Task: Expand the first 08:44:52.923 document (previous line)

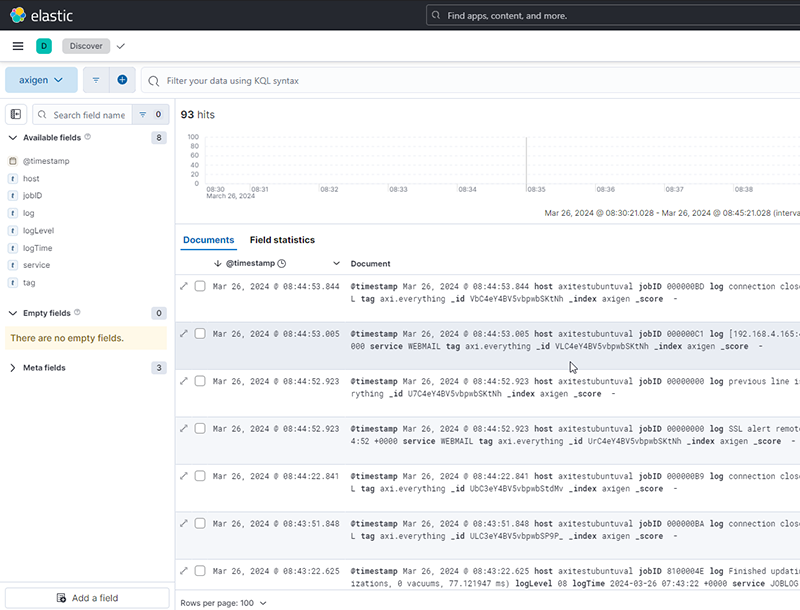Action: click(x=184, y=381)
